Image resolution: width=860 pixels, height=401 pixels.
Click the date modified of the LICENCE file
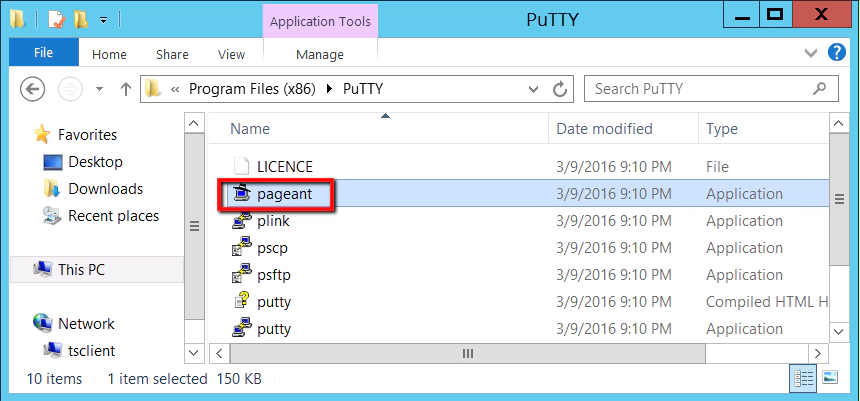[614, 167]
